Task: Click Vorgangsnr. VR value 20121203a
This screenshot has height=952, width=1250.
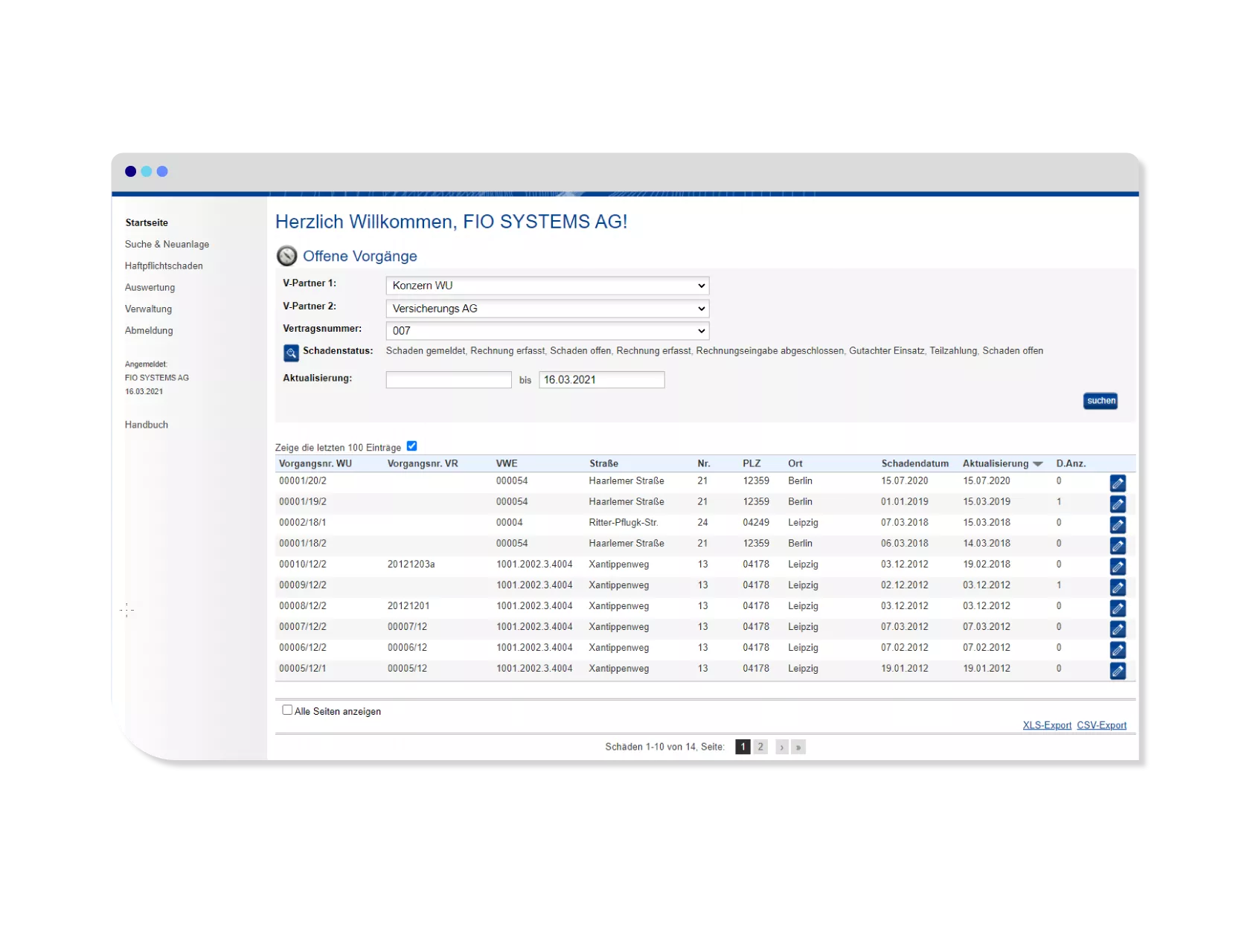Action: click(411, 565)
